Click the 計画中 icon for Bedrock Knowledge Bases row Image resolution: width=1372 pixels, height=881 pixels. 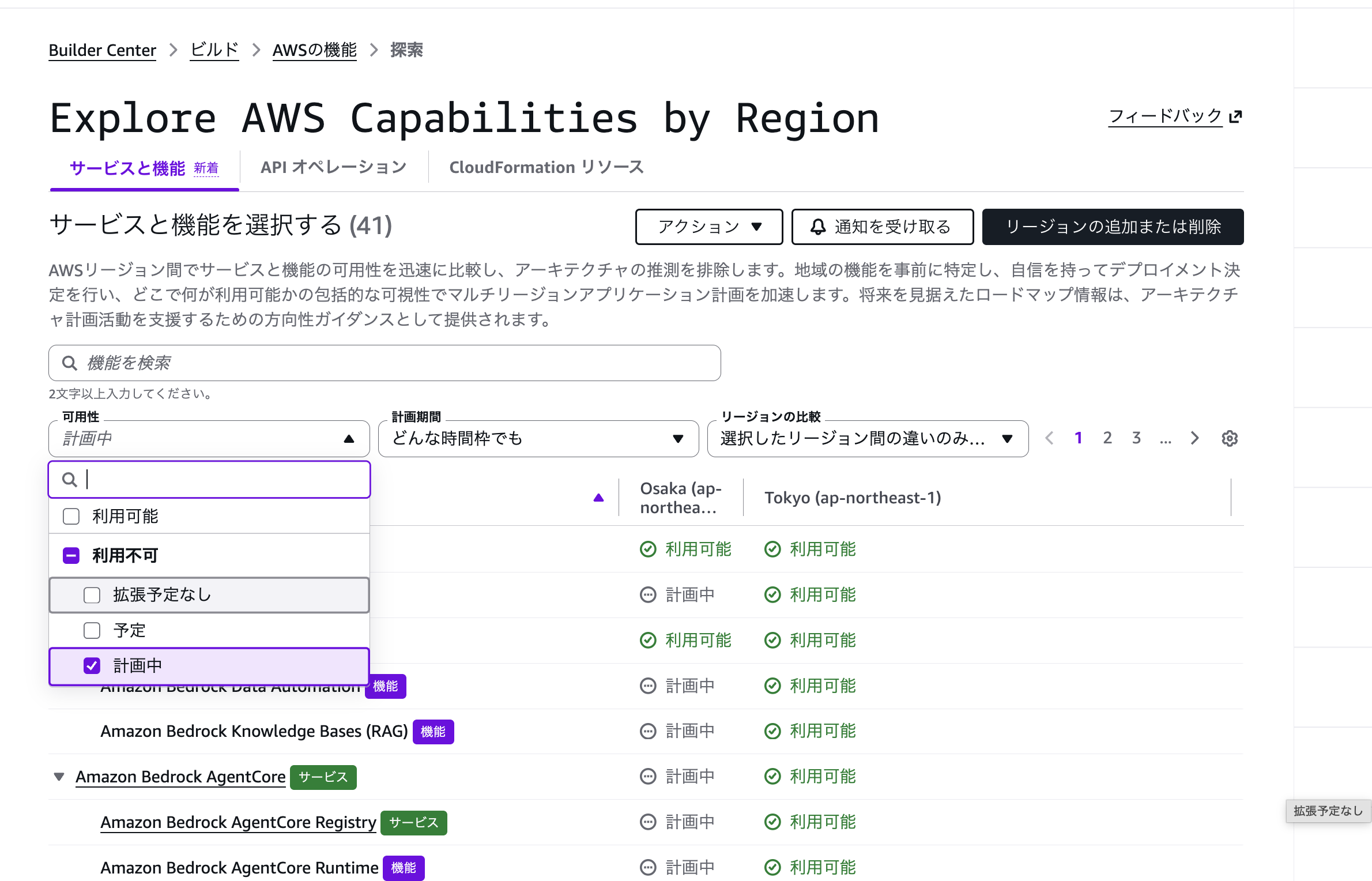pos(648,731)
